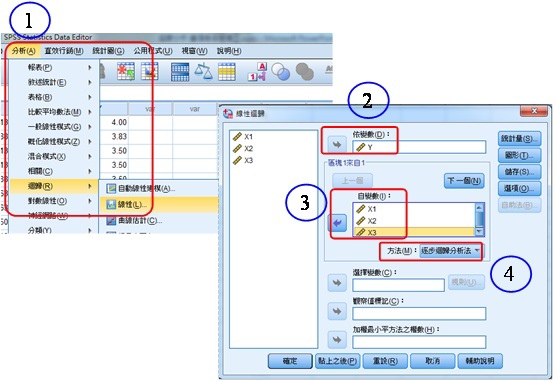Click the Insert Cases toolbar icon
This screenshot has height=381, width=556.
point(126,71)
